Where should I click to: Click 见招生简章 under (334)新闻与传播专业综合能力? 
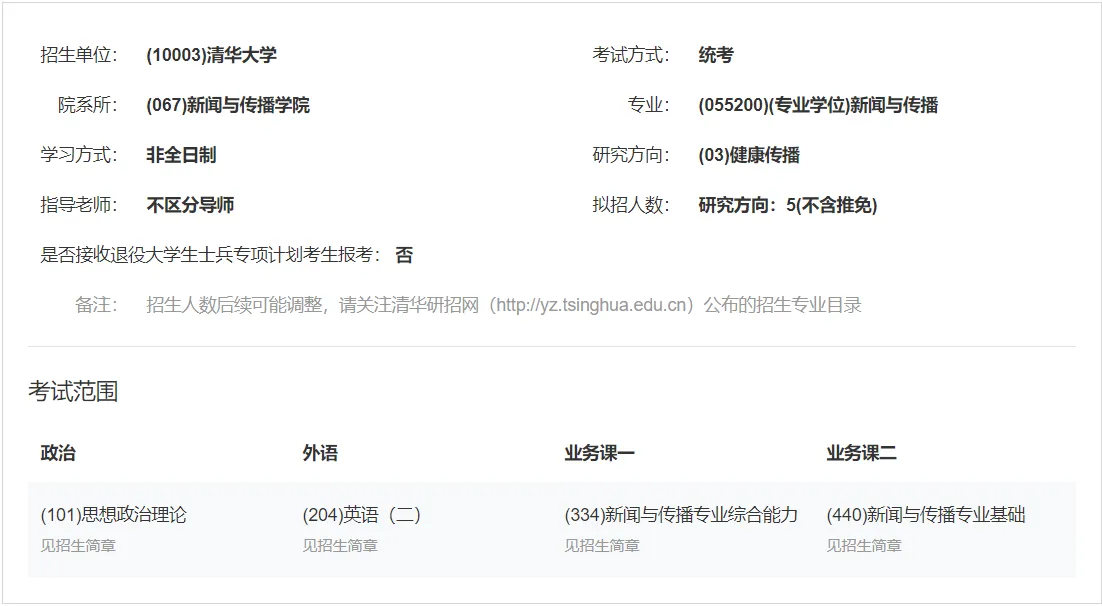tap(602, 546)
